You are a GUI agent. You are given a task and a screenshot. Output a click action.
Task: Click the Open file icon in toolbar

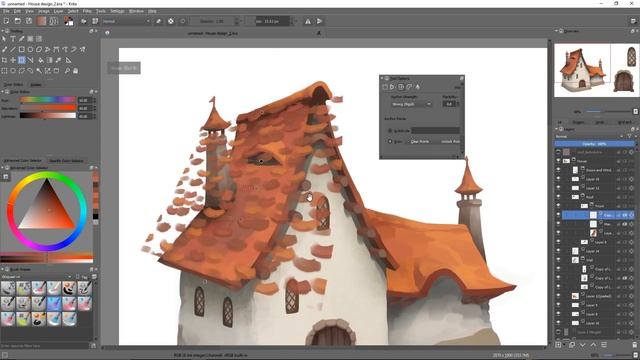point(18,21)
